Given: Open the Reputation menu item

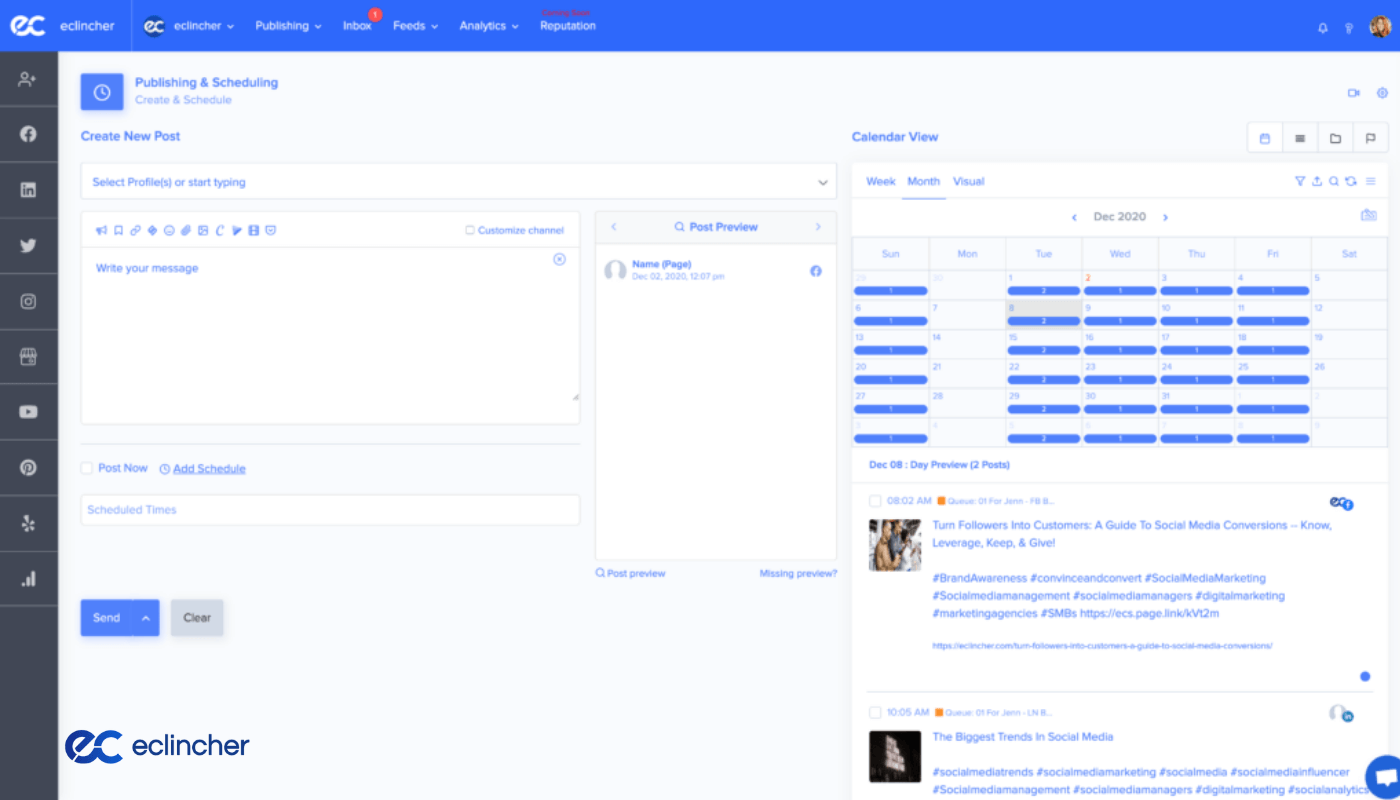Looking at the screenshot, I should [x=568, y=26].
